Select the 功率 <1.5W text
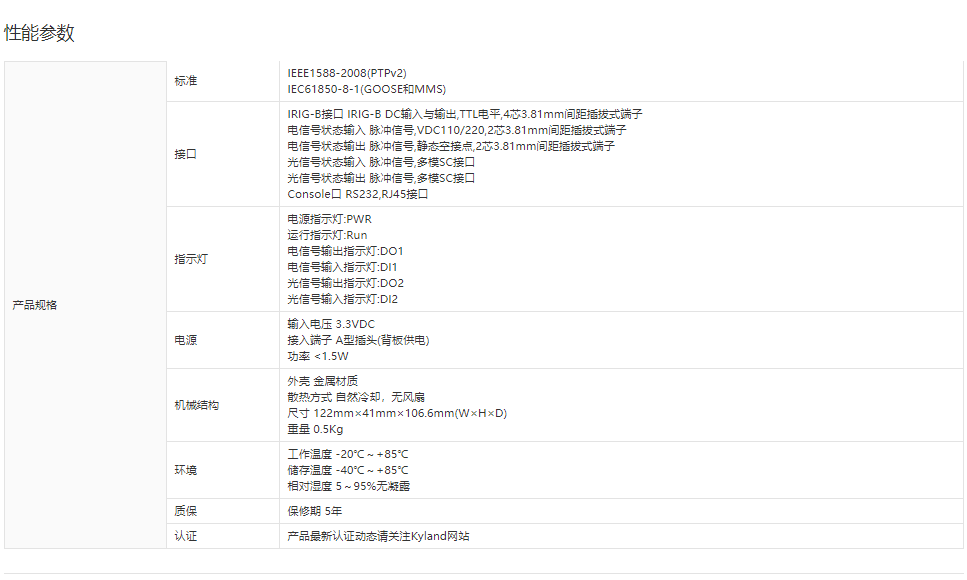Image resolution: width=967 pixels, height=580 pixels. pyautogui.click(x=318, y=356)
